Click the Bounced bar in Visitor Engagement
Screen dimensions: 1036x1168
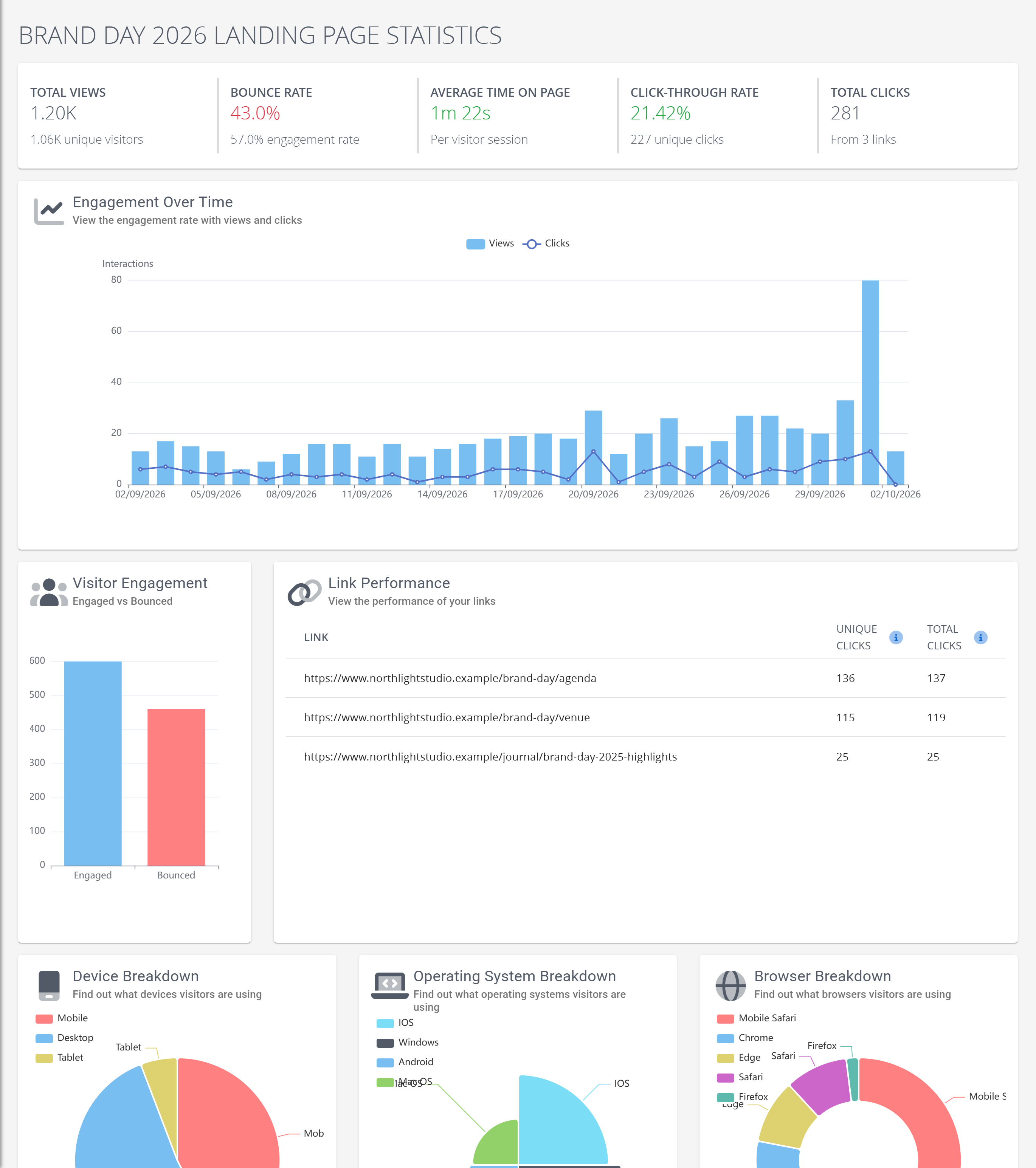176,787
